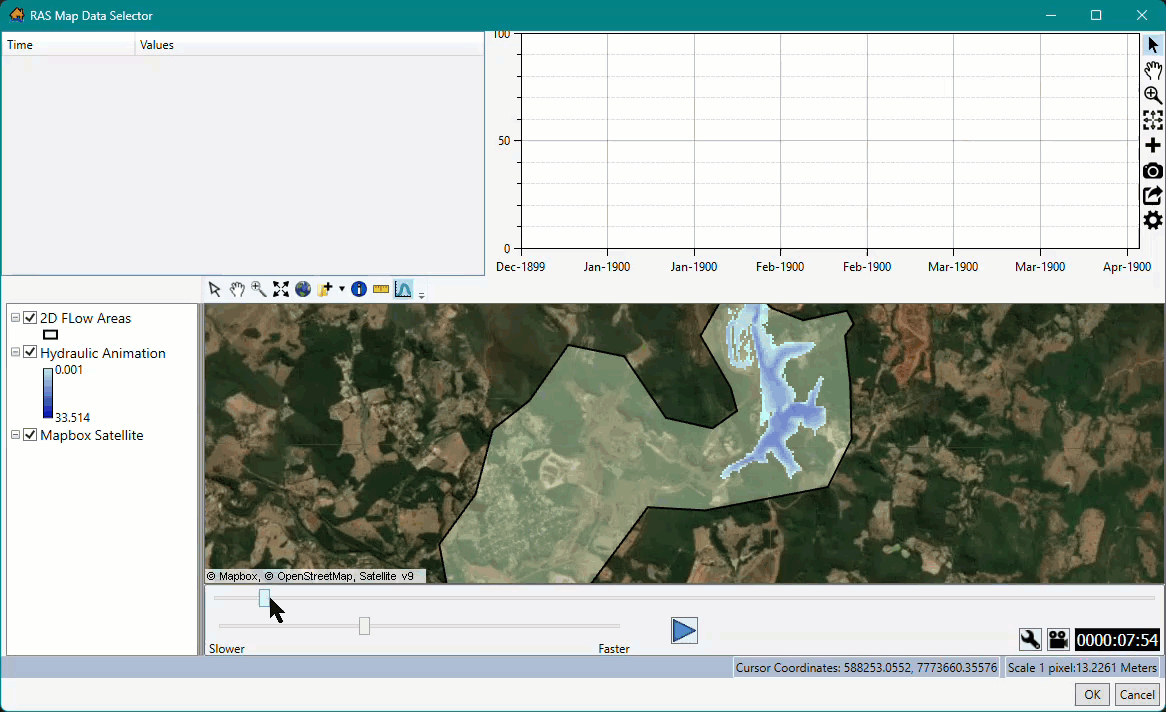Select the magnifier zoom tool above the map
Image resolution: width=1166 pixels, height=712 pixels.
(x=259, y=289)
